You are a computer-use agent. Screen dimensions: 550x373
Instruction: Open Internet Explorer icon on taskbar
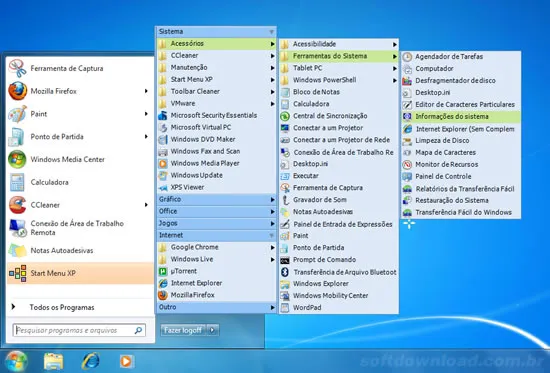point(90,361)
